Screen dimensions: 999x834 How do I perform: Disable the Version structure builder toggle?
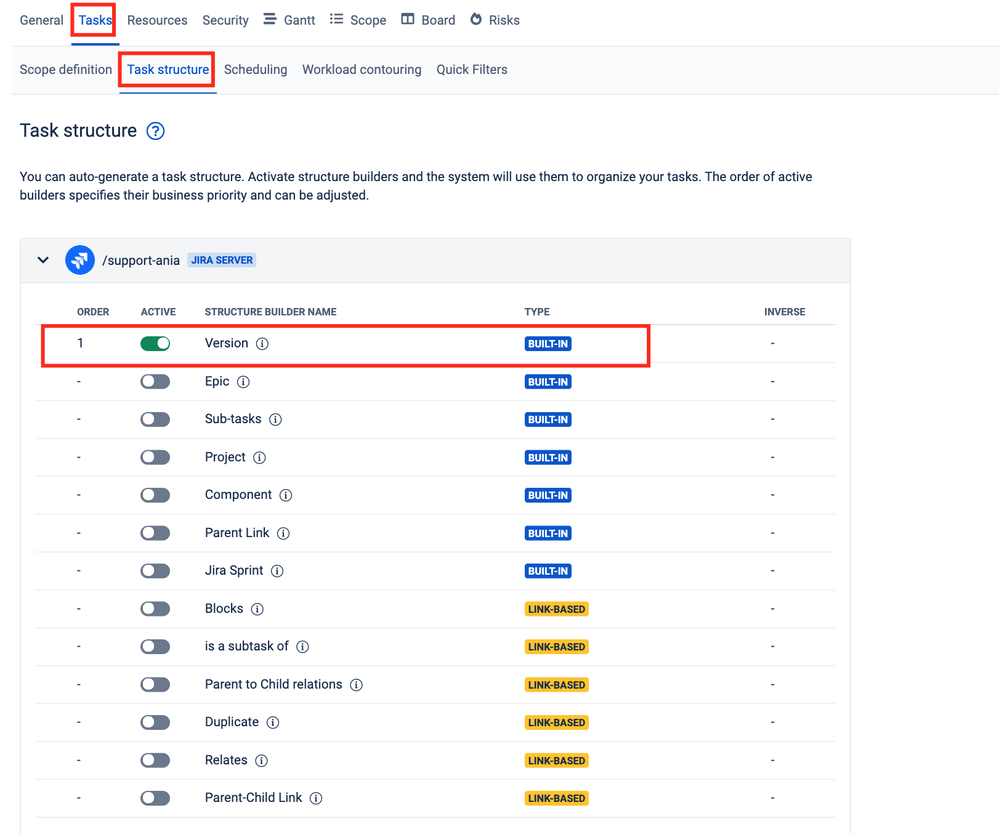click(x=155, y=343)
